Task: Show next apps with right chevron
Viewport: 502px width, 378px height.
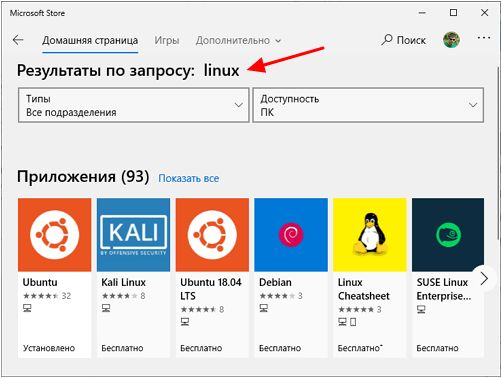Action: pos(484,278)
